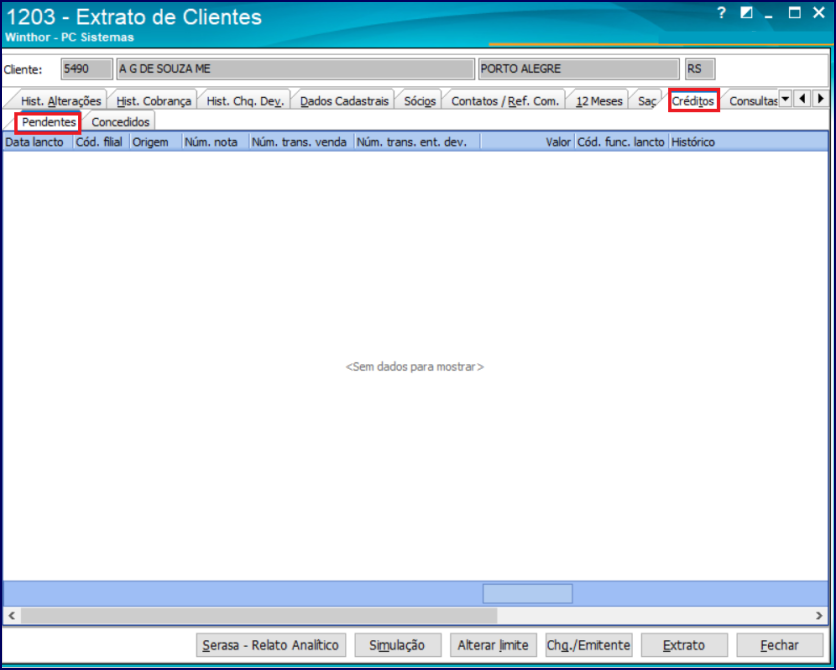Click the Valor total footer cell
Viewport: 836px width, 670px height.
point(527,594)
